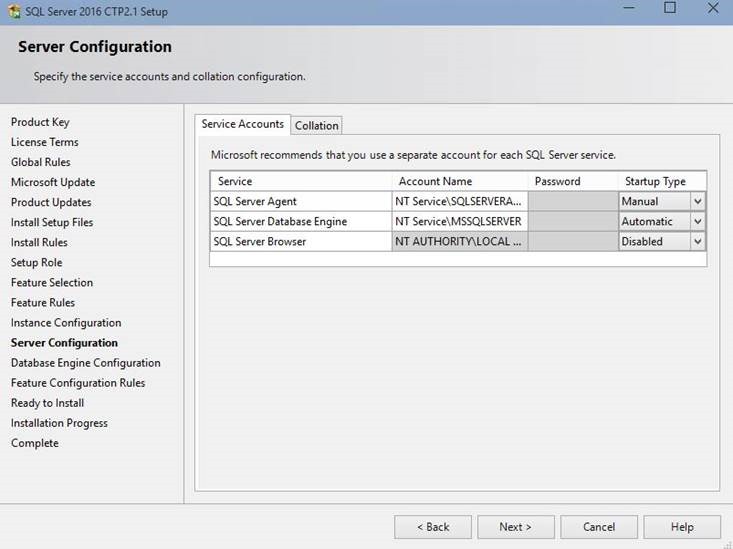This screenshot has height=549, width=733.
Task: Switch to the Collation tab
Action: click(x=316, y=125)
